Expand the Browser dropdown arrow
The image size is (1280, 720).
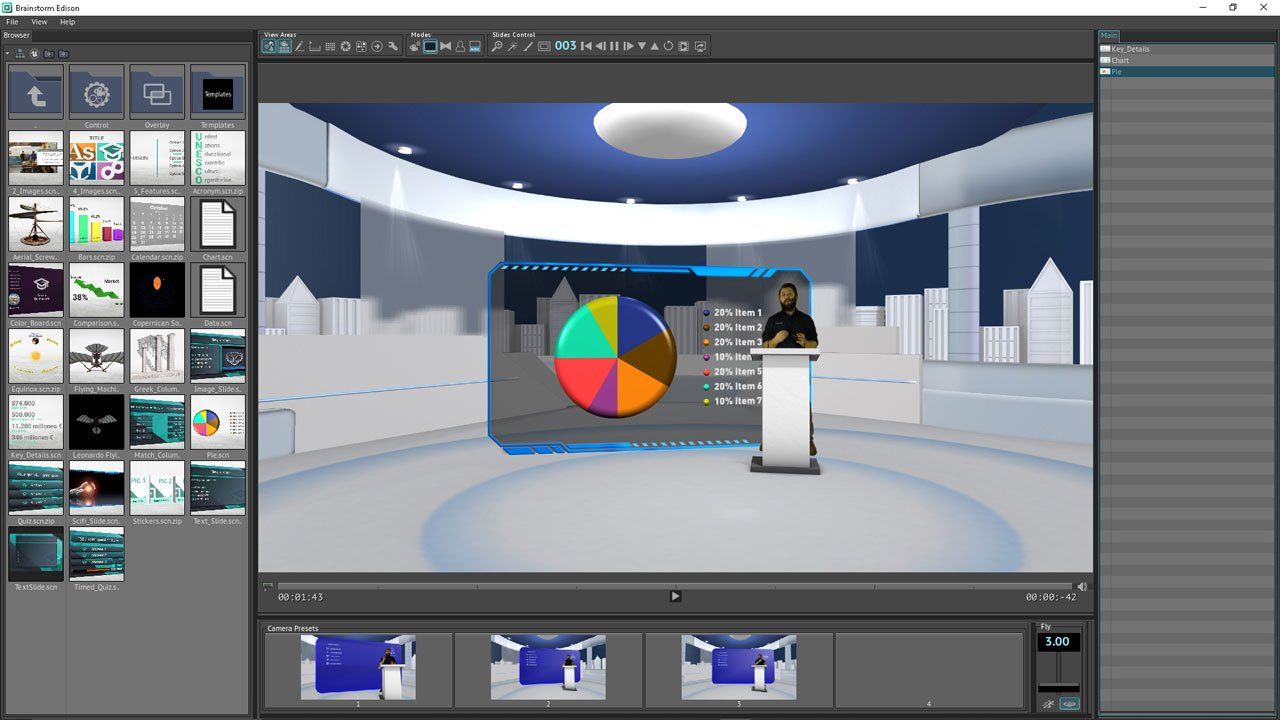pos(7,53)
